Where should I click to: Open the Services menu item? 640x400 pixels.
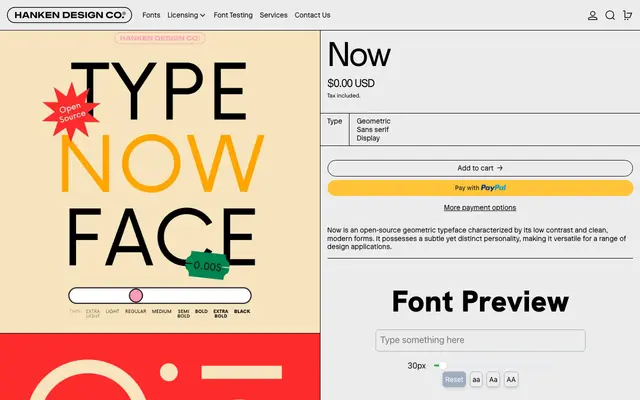(x=273, y=15)
